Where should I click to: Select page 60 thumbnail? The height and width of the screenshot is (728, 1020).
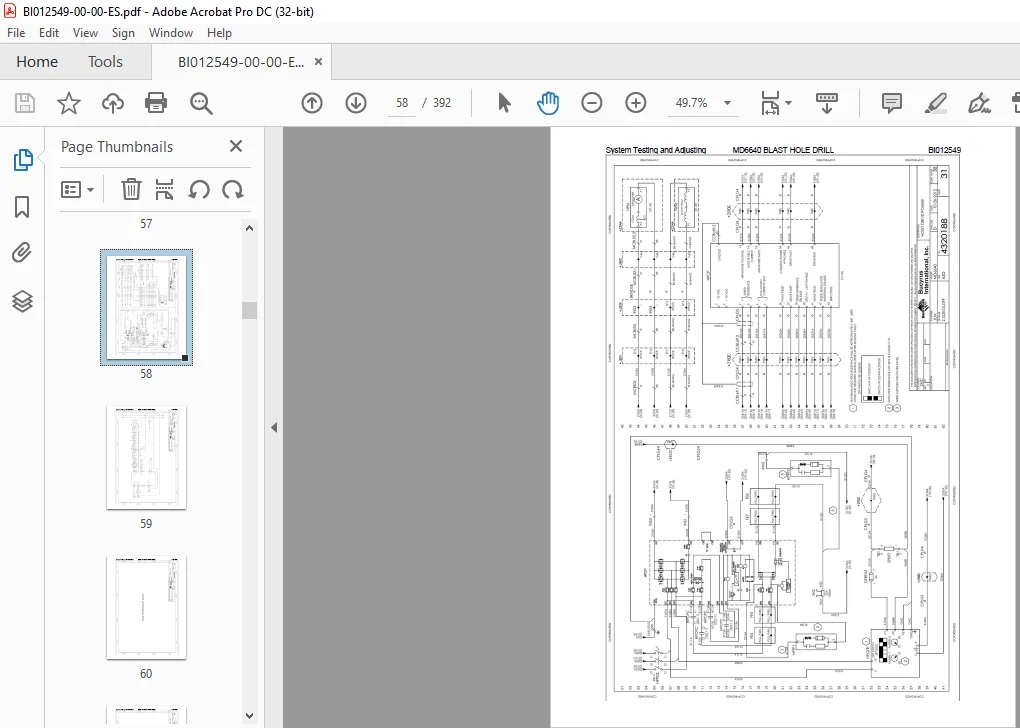click(146, 608)
